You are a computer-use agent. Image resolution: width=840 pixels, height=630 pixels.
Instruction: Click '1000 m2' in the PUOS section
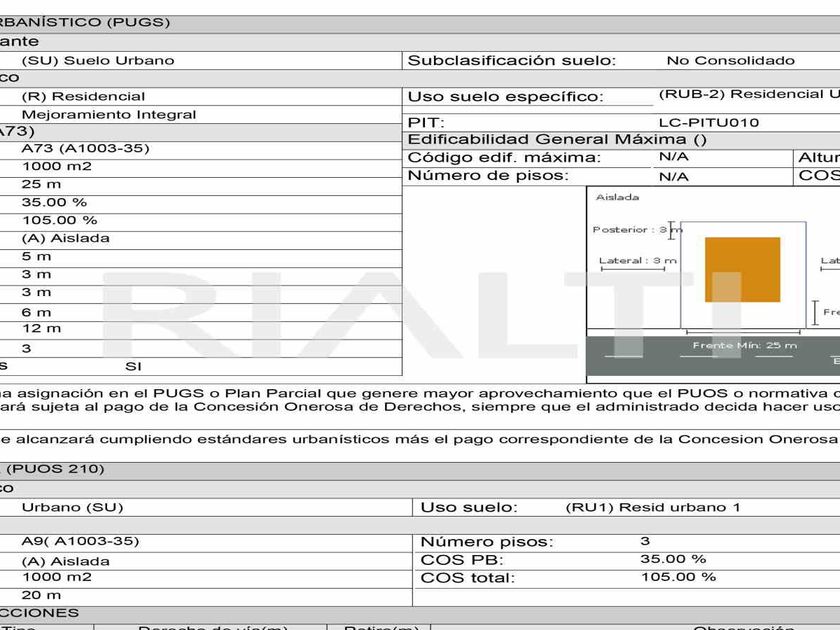(x=57, y=577)
